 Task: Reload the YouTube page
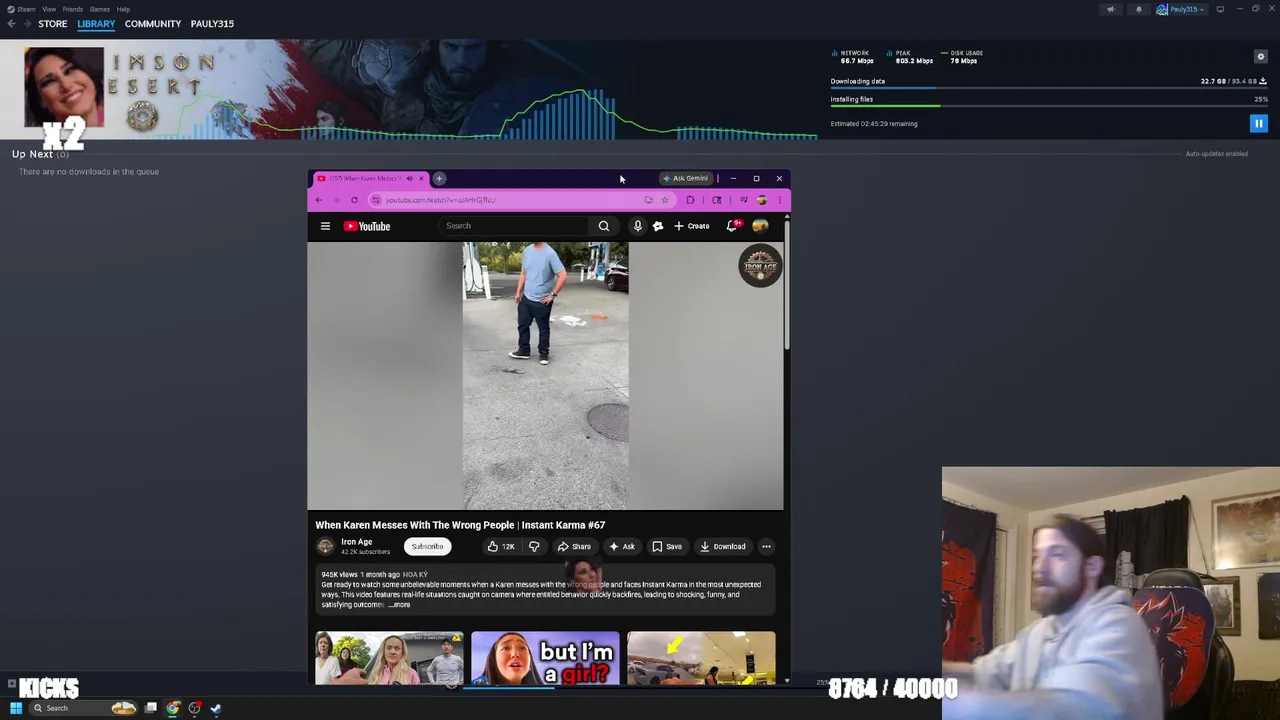pos(354,200)
